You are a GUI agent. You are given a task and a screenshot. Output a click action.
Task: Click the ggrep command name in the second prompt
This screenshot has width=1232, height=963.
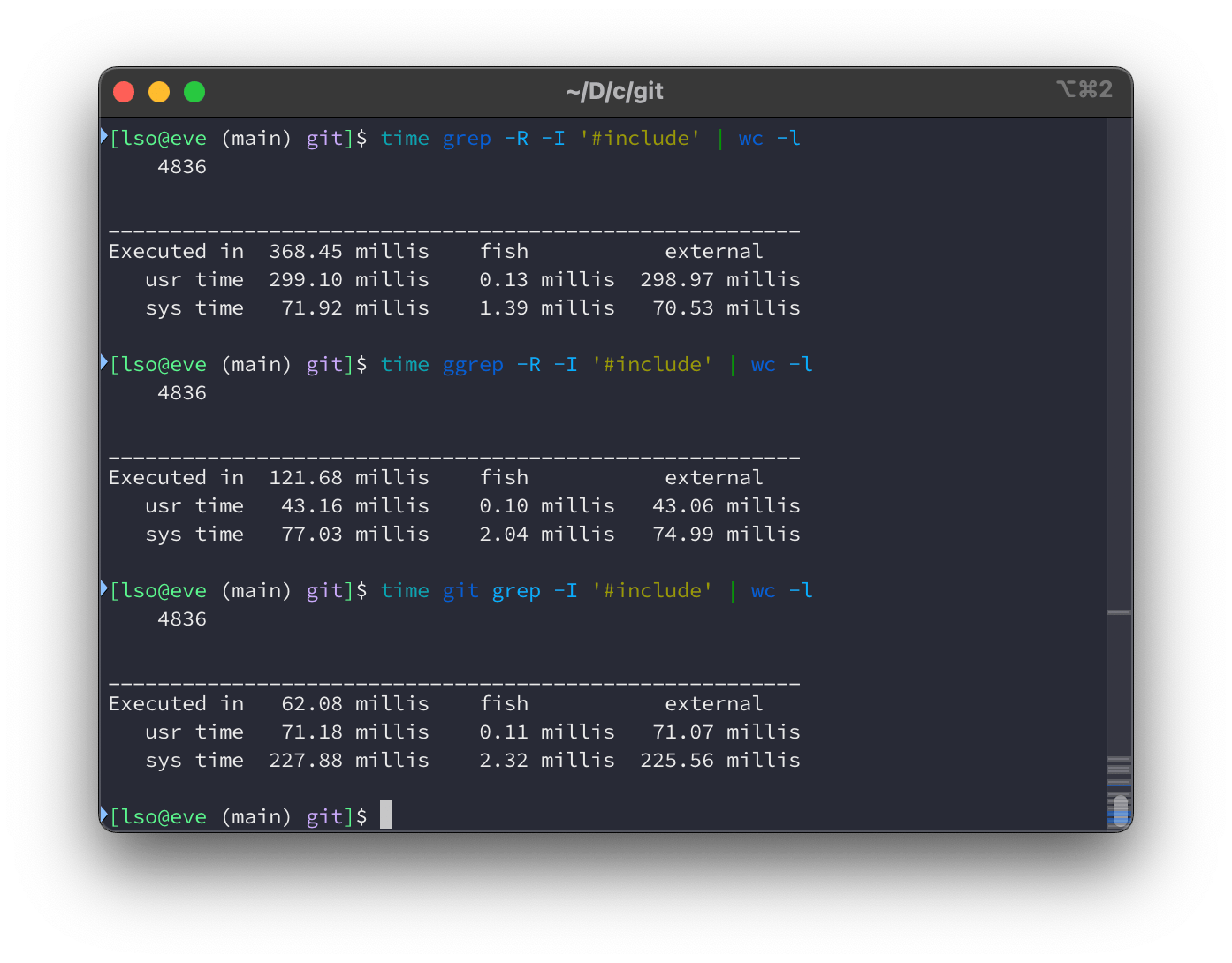pyautogui.click(x=473, y=364)
